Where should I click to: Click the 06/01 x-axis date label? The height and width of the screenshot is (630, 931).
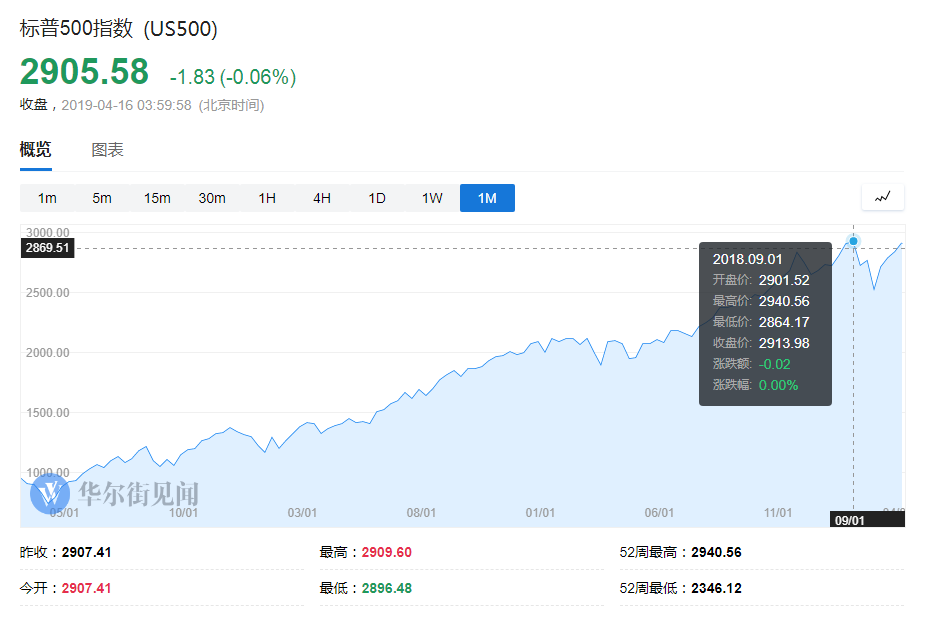click(x=659, y=512)
